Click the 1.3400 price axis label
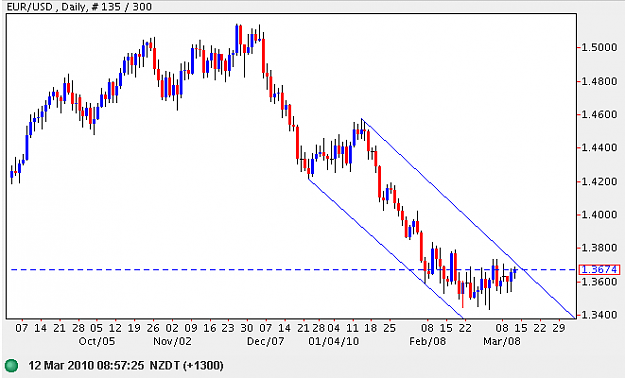Image resolution: width=625 pixels, height=378 pixels. (x=599, y=315)
